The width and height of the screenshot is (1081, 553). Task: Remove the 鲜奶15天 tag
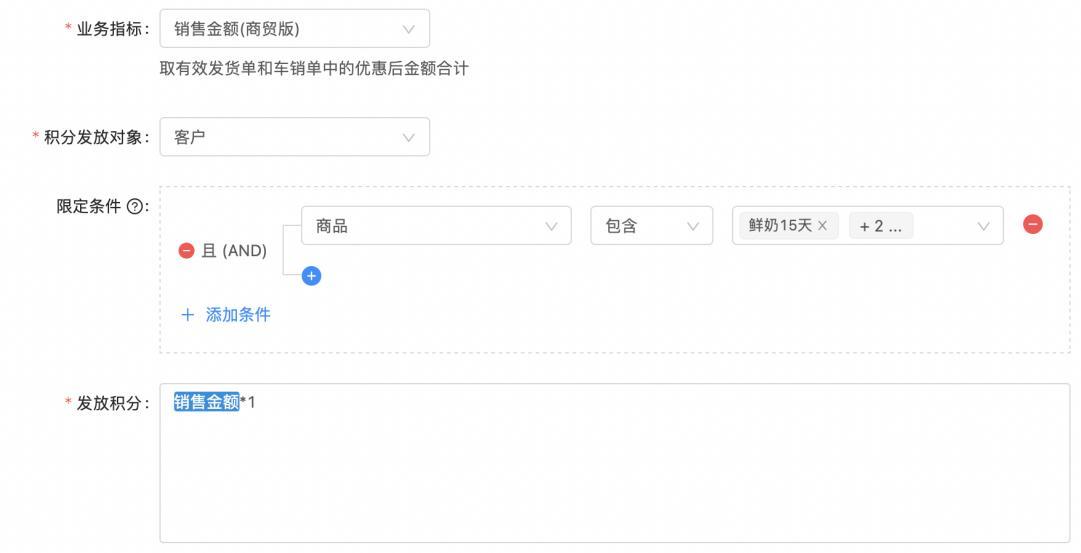[822, 226]
